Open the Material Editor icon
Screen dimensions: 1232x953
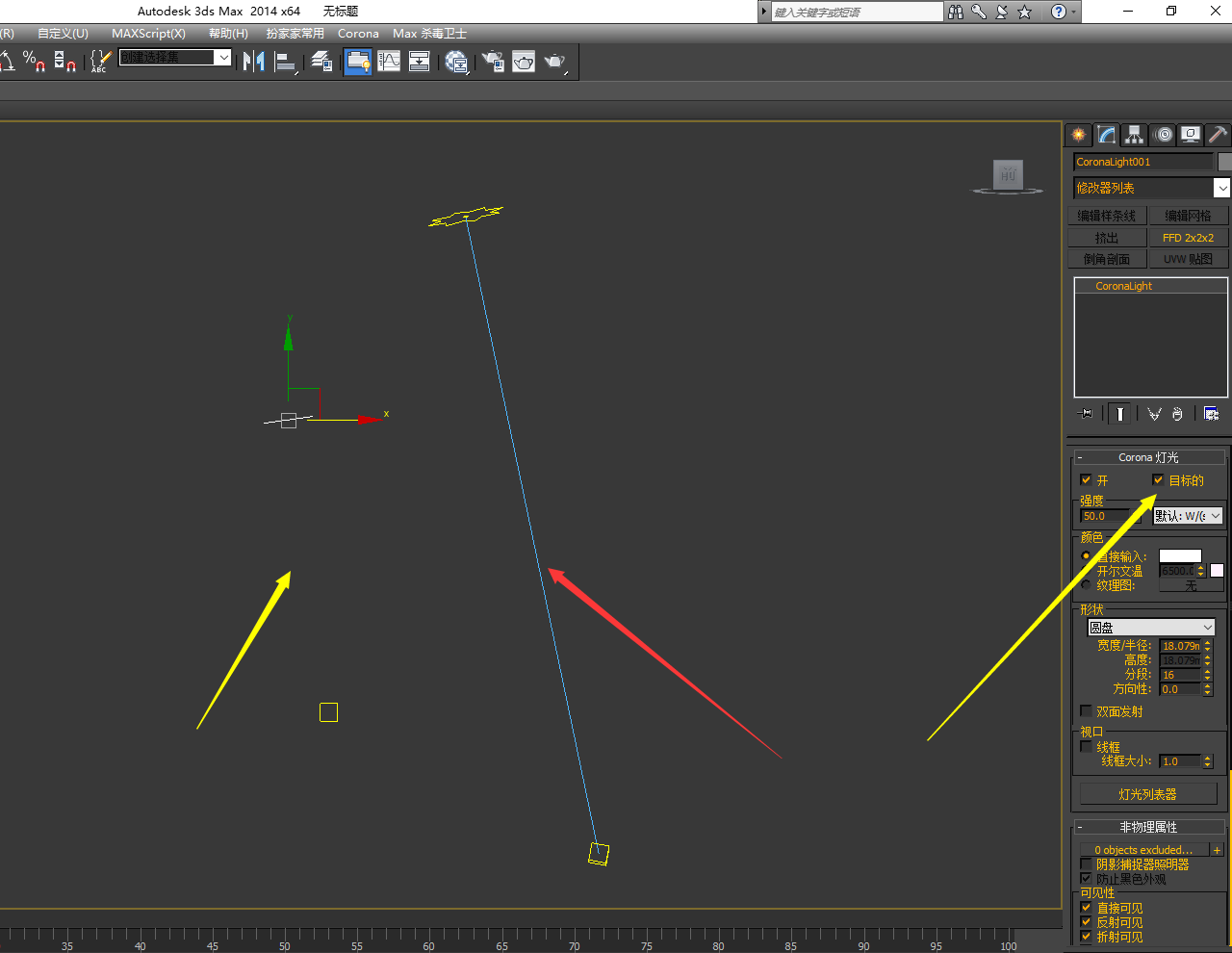click(457, 62)
